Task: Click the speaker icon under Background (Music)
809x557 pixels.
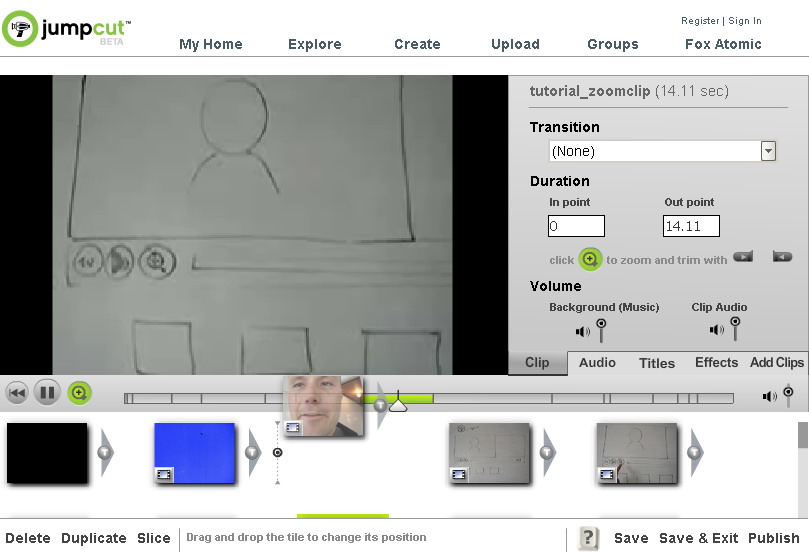Action: point(582,331)
